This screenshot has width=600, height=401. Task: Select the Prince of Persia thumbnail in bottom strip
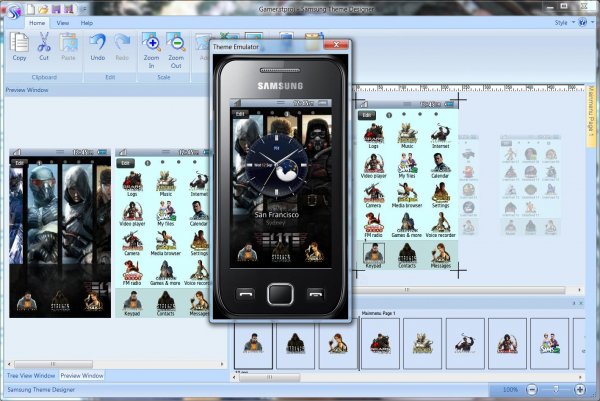507,343
